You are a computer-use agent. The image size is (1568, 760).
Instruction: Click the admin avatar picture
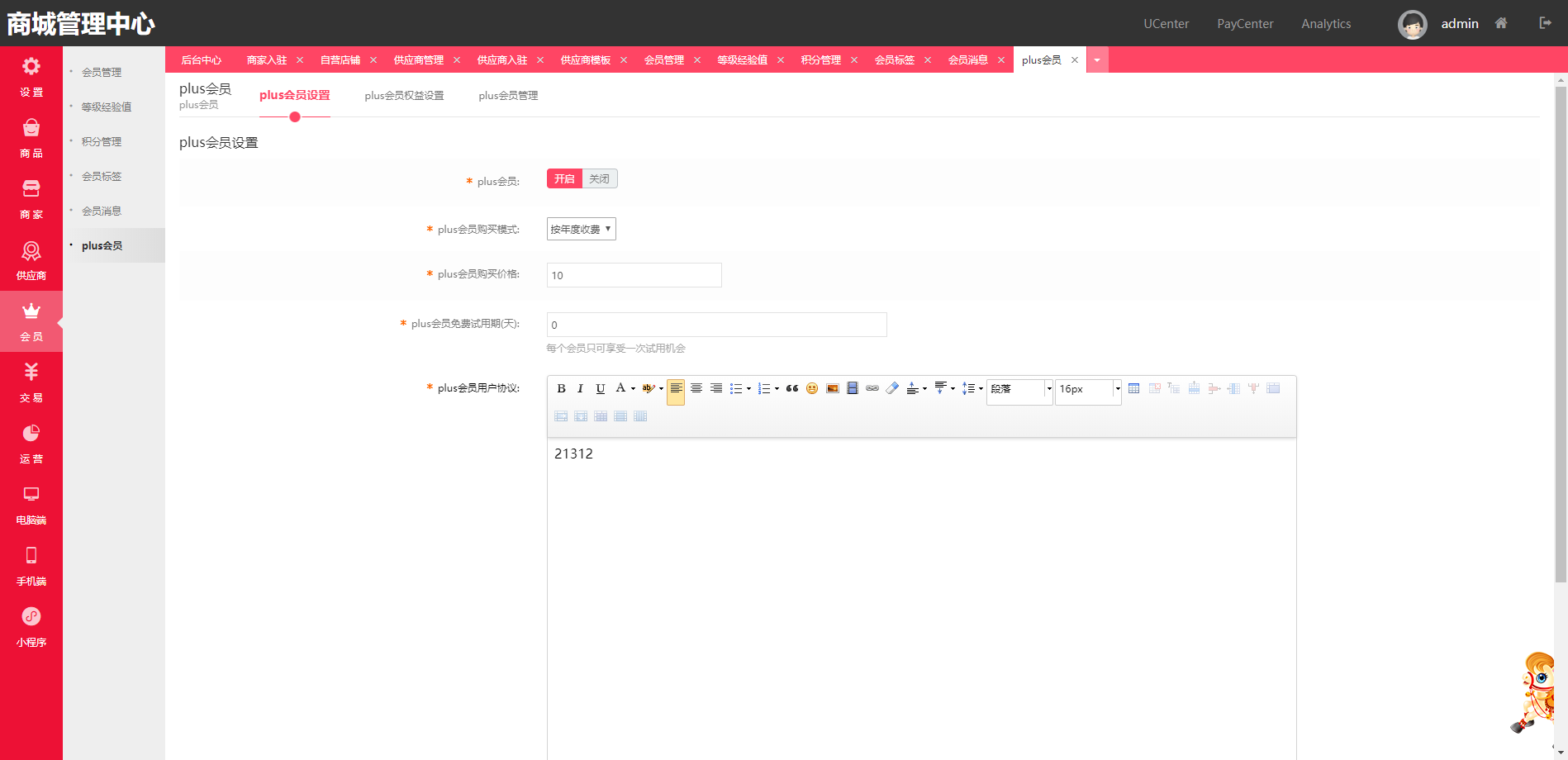coord(1412,24)
